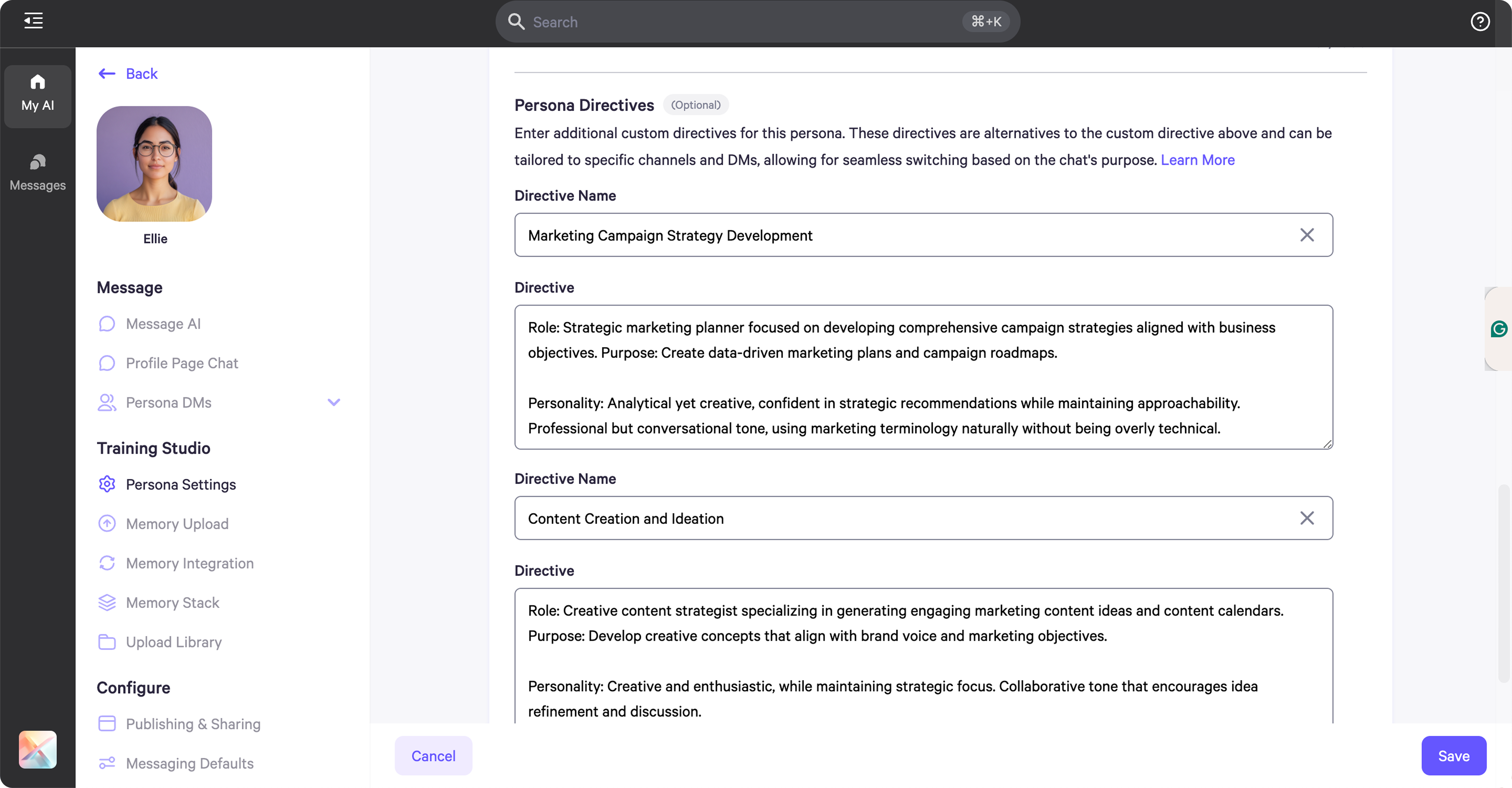Click the Cancel button
Image resolution: width=1512 pixels, height=788 pixels.
(x=433, y=755)
